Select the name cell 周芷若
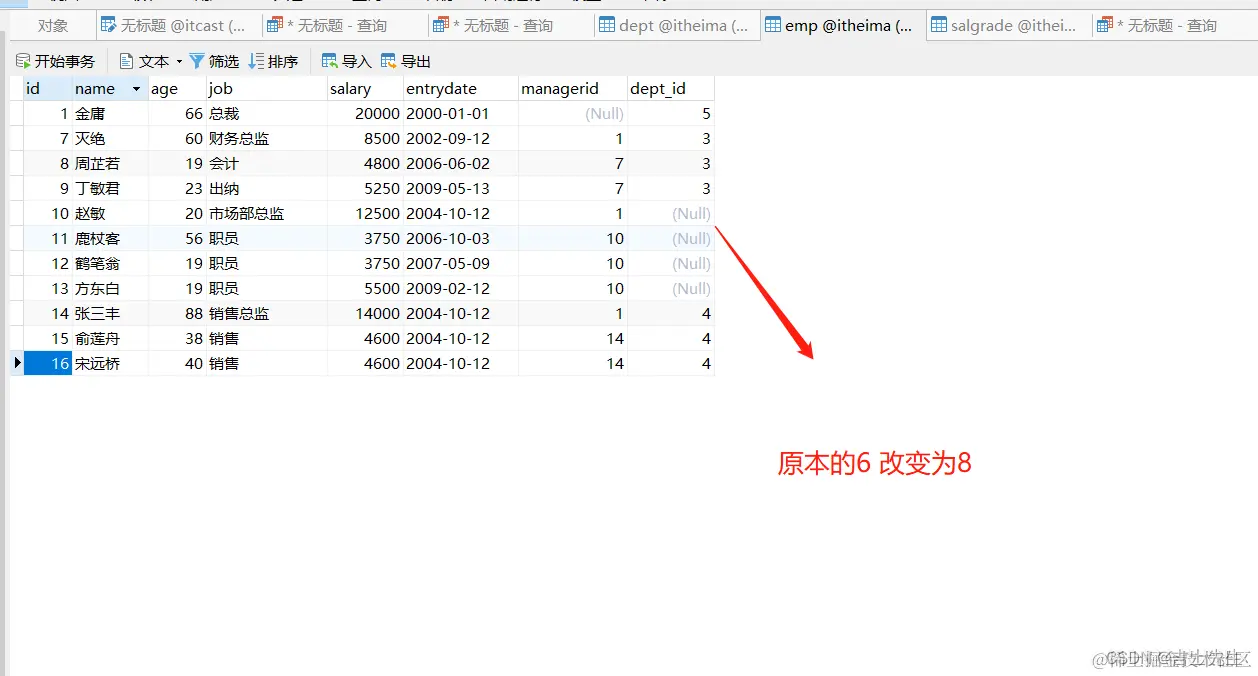The image size is (1258, 676). pyautogui.click(x=110, y=164)
